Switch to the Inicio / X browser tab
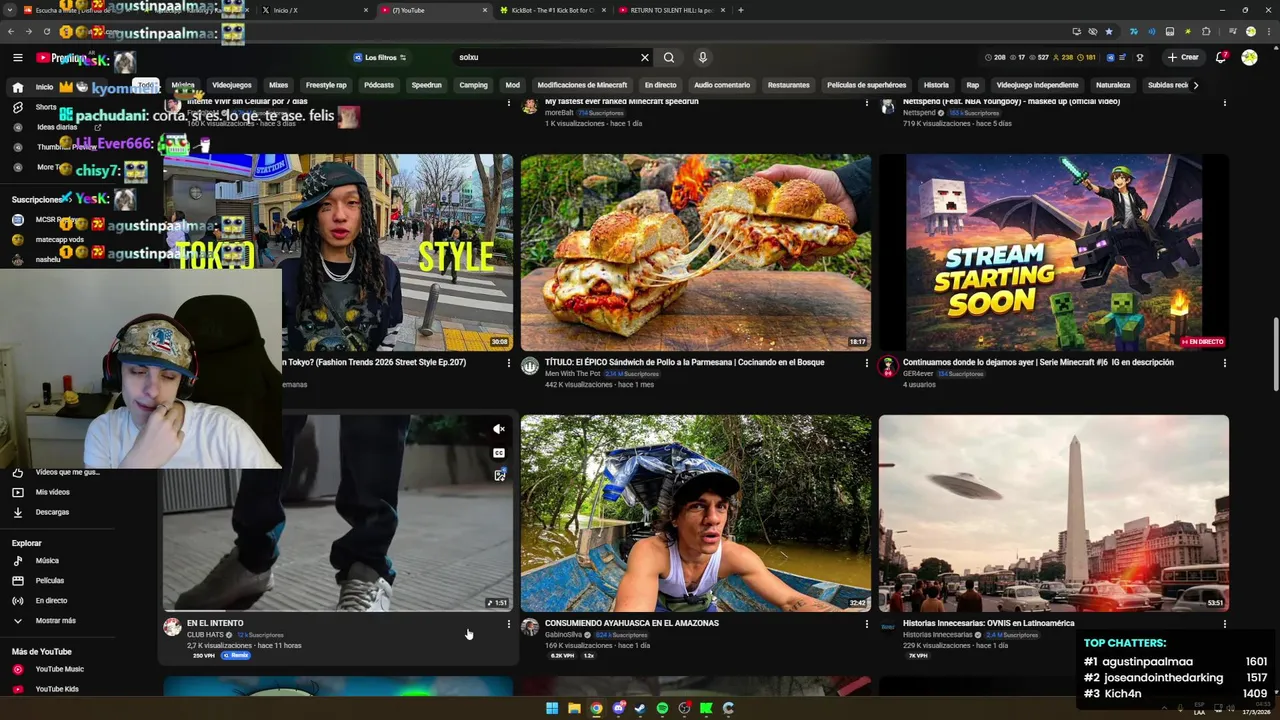Image resolution: width=1280 pixels, height=720 pixels. tap(315, 10)
